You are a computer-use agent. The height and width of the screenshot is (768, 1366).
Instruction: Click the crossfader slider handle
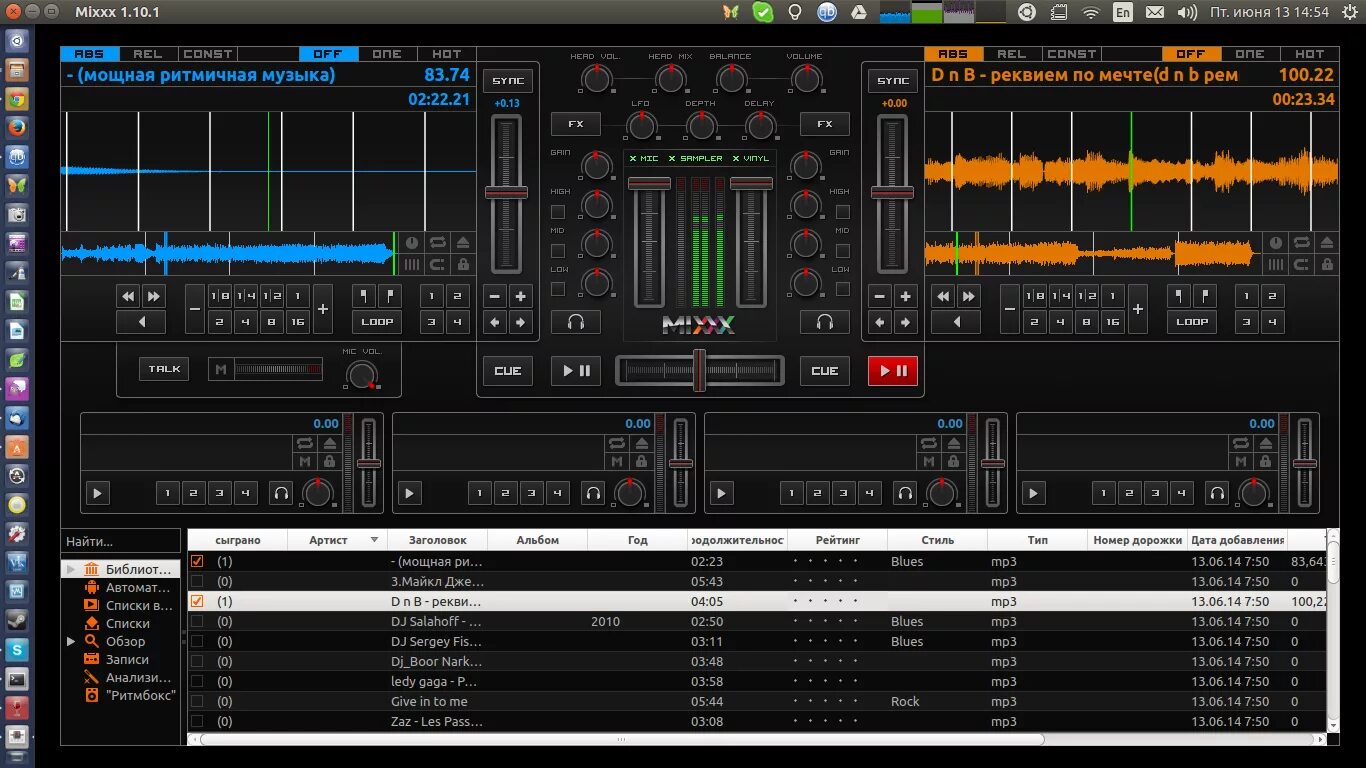pyautogui.click(x=700, y=370)
